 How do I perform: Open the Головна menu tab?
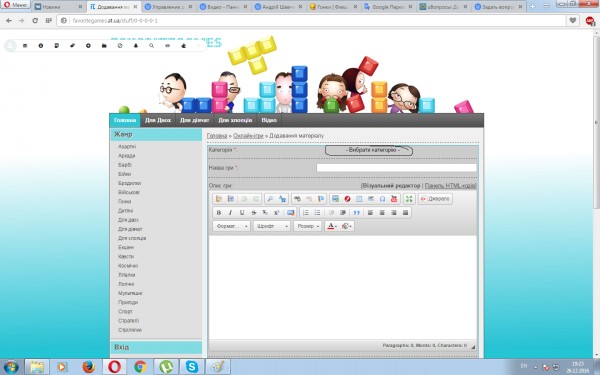[x=125, y=120]
